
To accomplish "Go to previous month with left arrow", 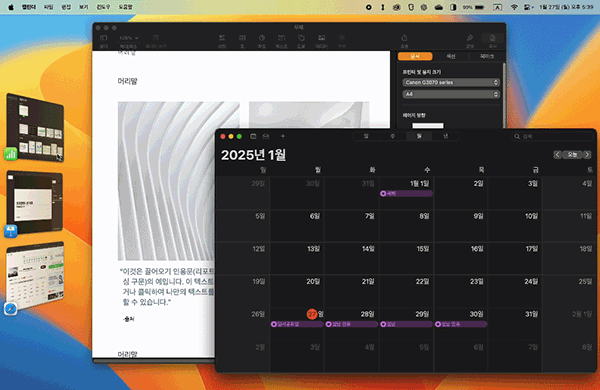I will 557,155.
